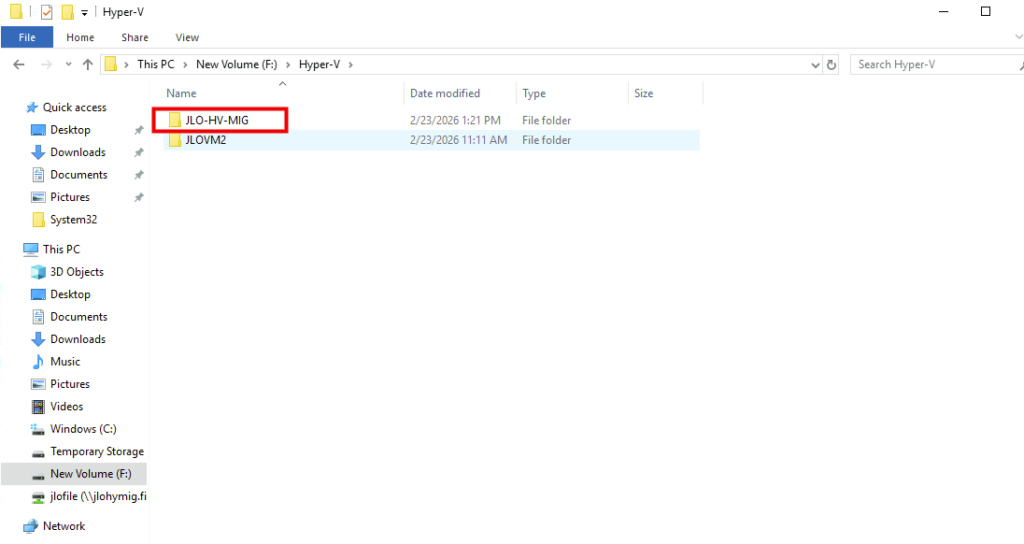
Task: Select the 3D Objects folder icon
Action: point(39,272)
